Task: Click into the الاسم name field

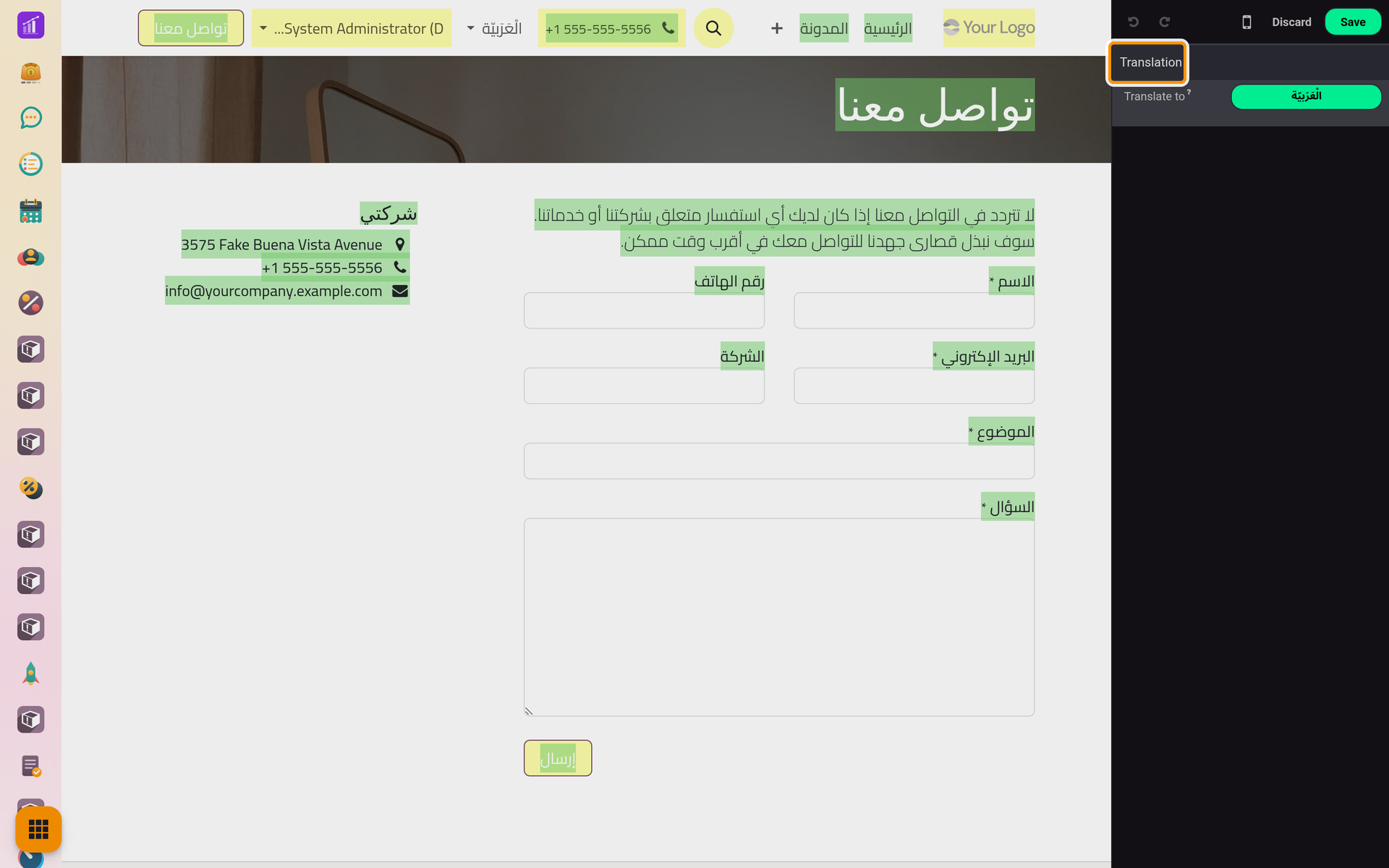Action: click(x=914, y=310)
